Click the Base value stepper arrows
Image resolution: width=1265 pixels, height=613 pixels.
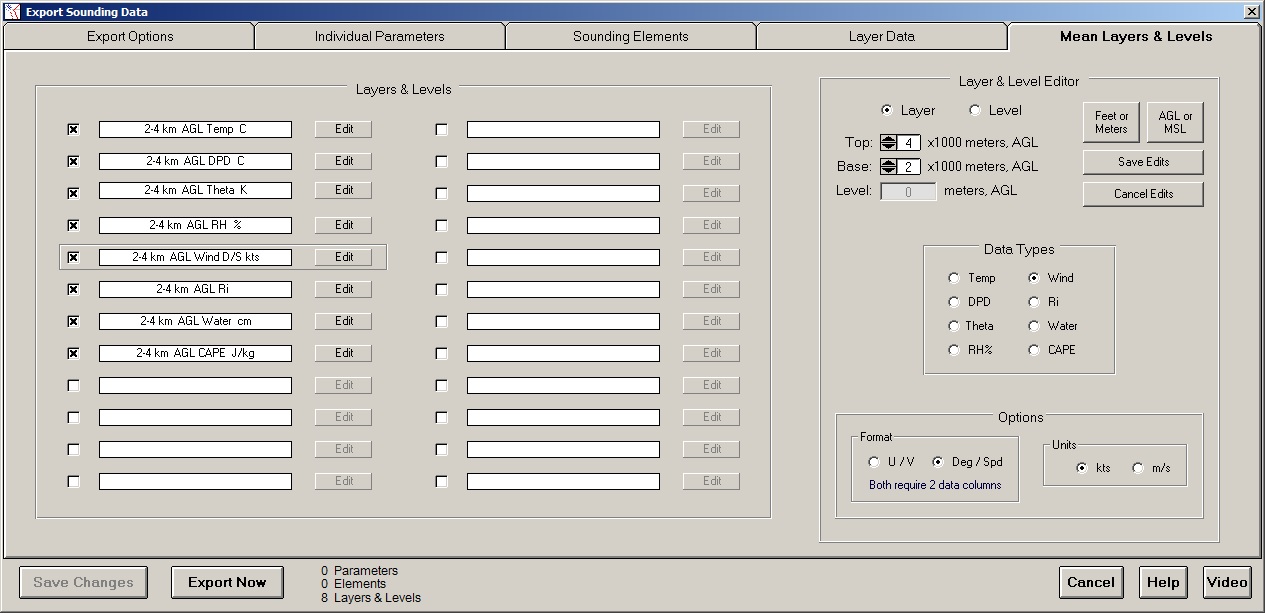tap(888, 166)
